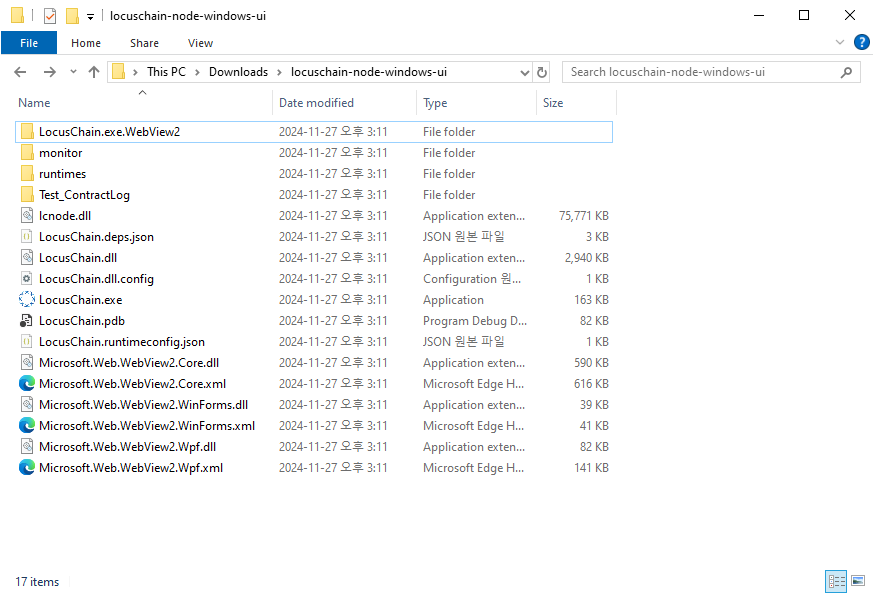Viewport: 874px width, 594px height.
Task: Expand the chevron after This PC
Action: [197, 72]
